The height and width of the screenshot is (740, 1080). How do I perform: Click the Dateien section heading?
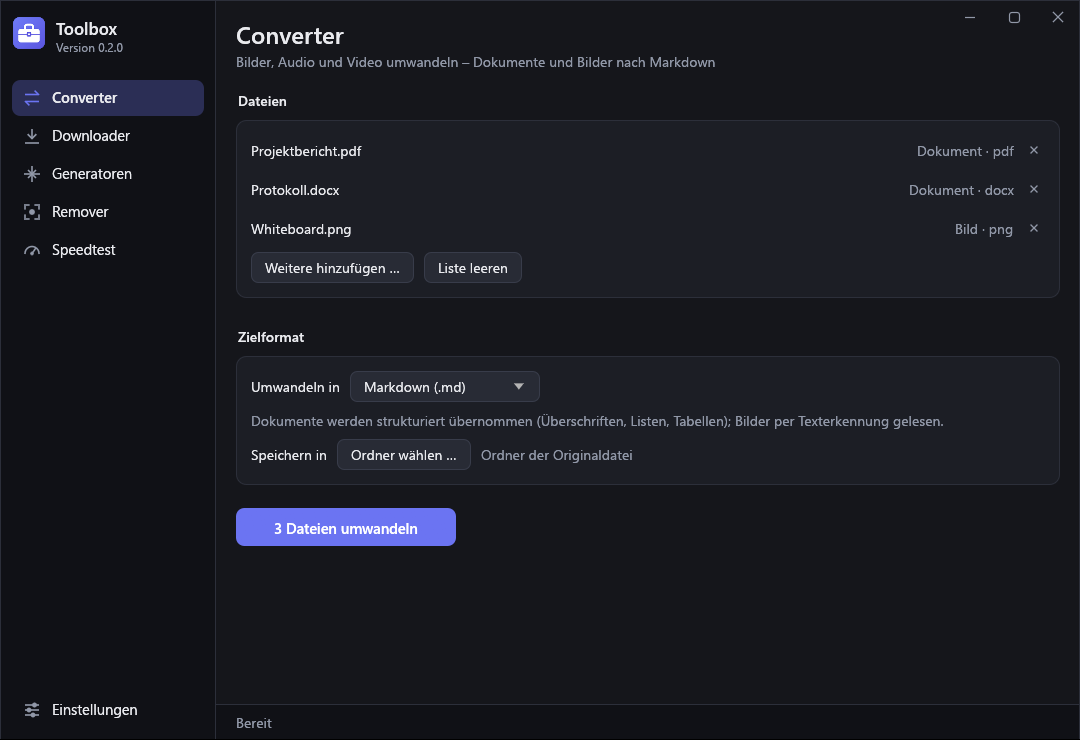[262, 101]
